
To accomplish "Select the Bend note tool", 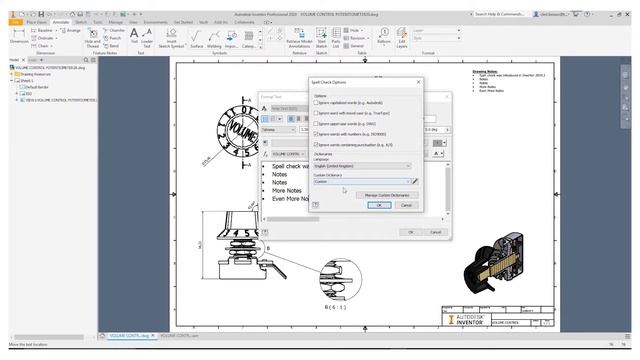I will coord(111,46).
